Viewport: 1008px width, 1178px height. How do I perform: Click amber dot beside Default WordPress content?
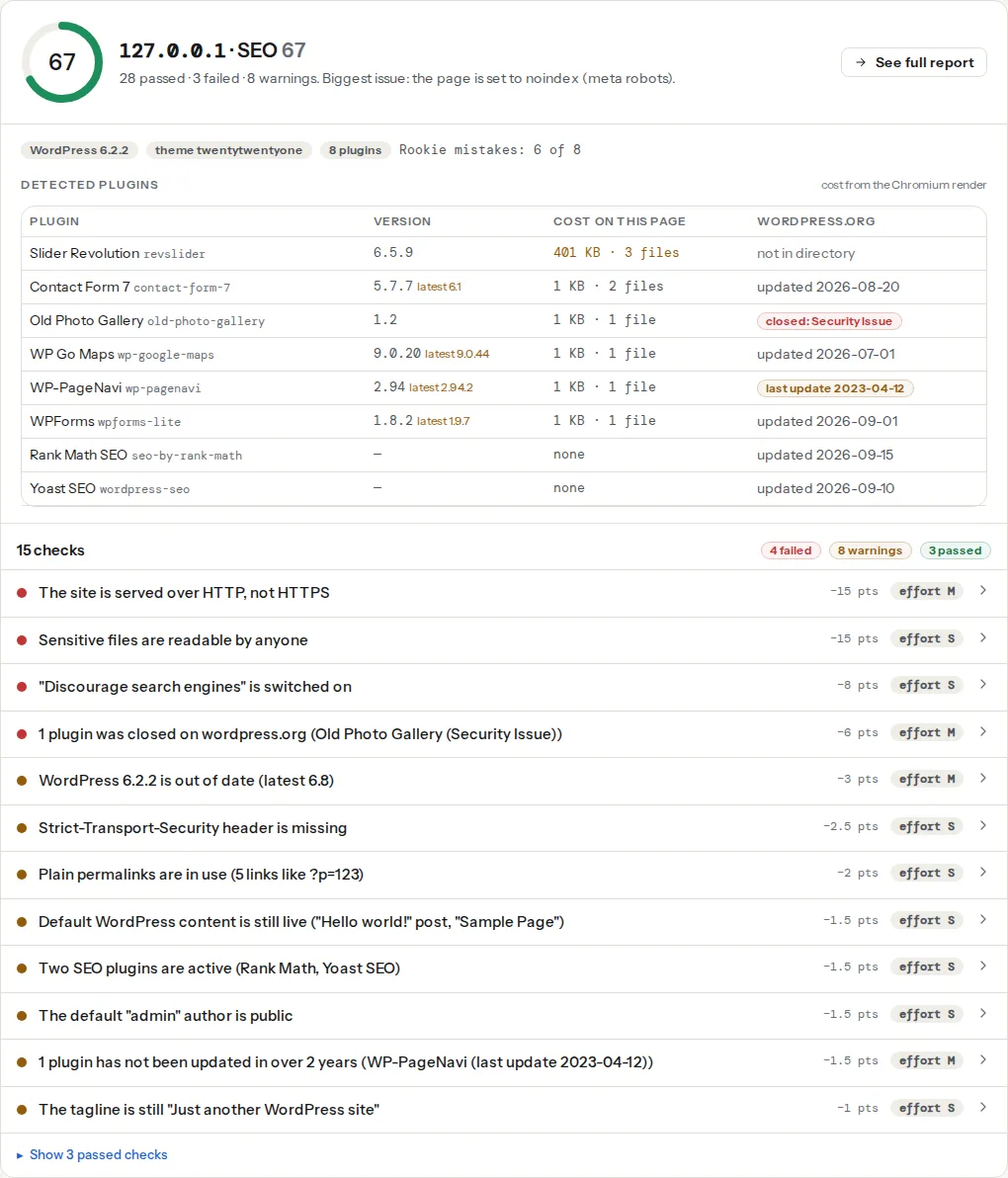pos(22,922)
